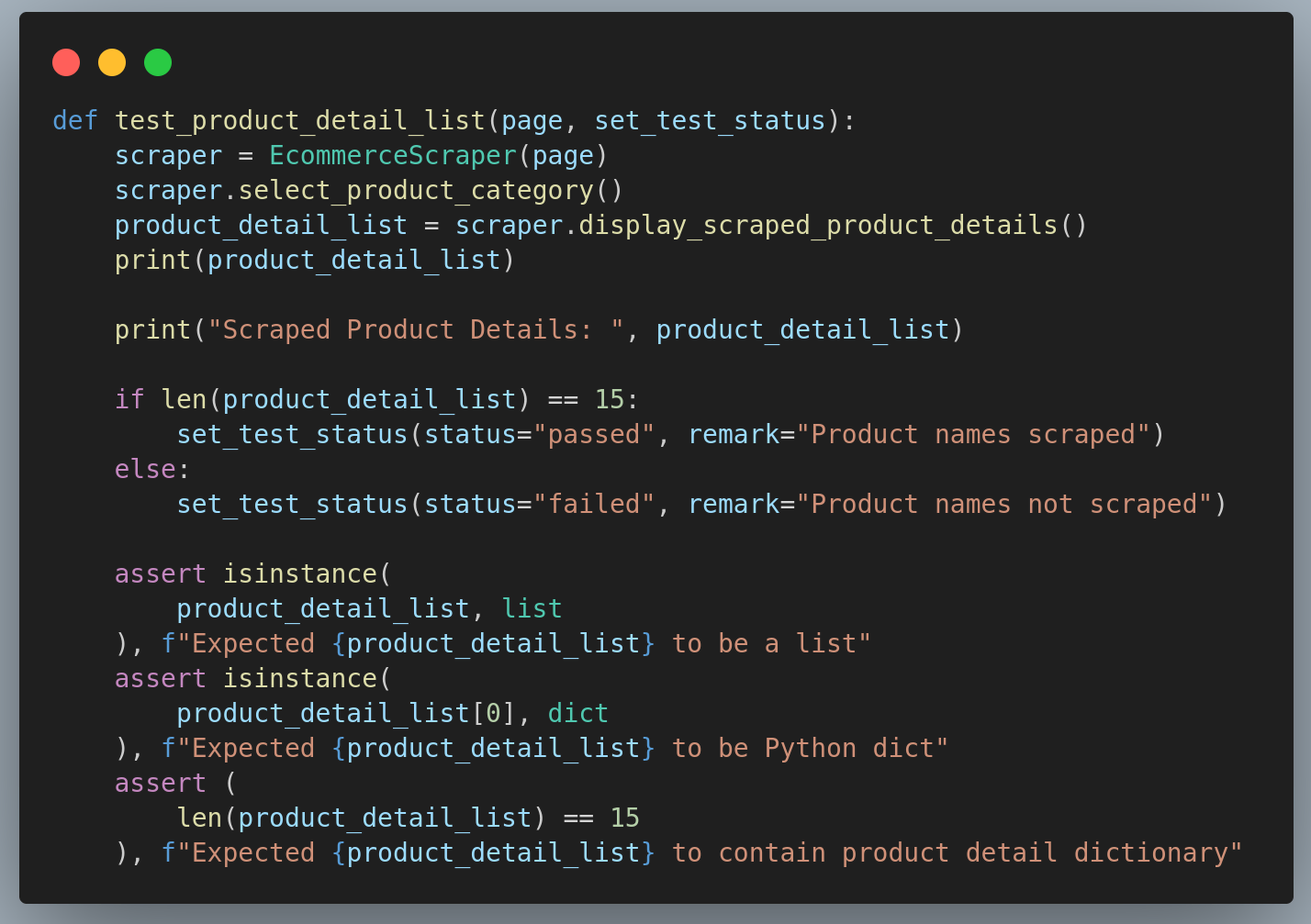Select the first assert isinstance statement
This screenshot has width=1311, height=924.
[252, 573]
